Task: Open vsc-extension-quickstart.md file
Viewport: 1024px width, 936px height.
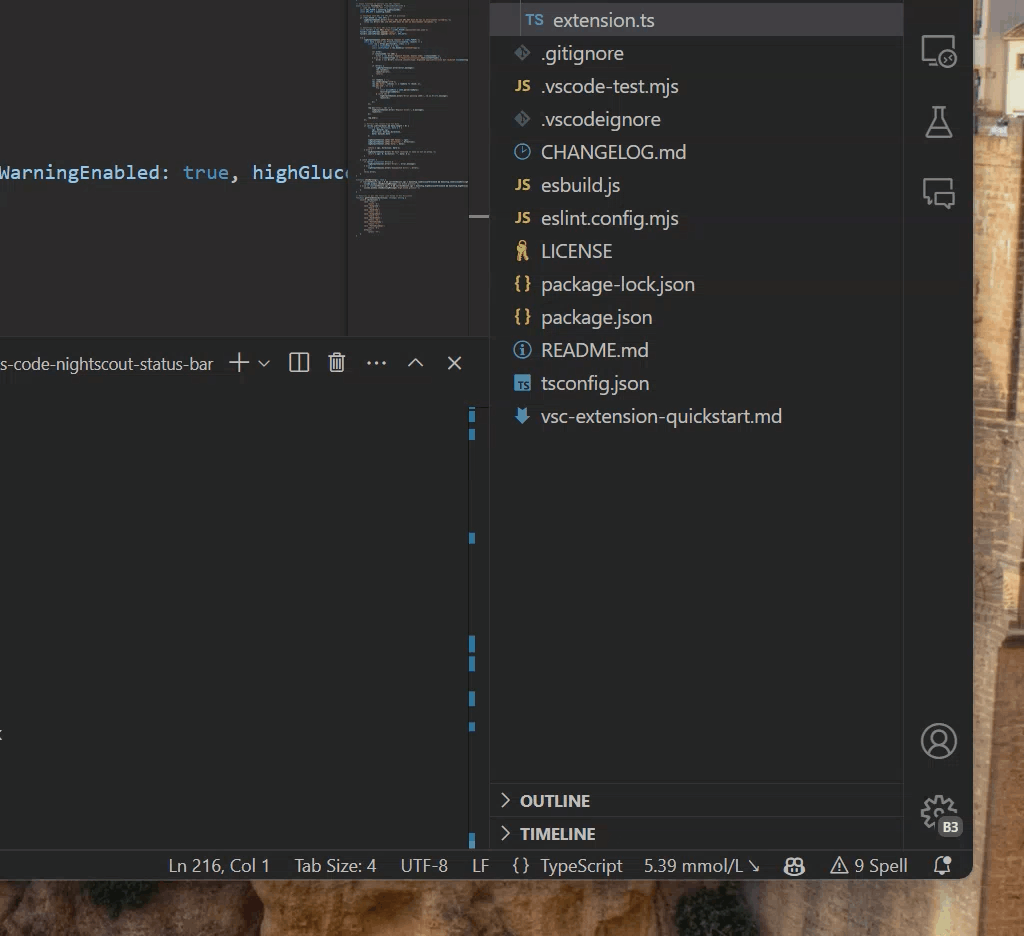Action: [x=696, y=416]
